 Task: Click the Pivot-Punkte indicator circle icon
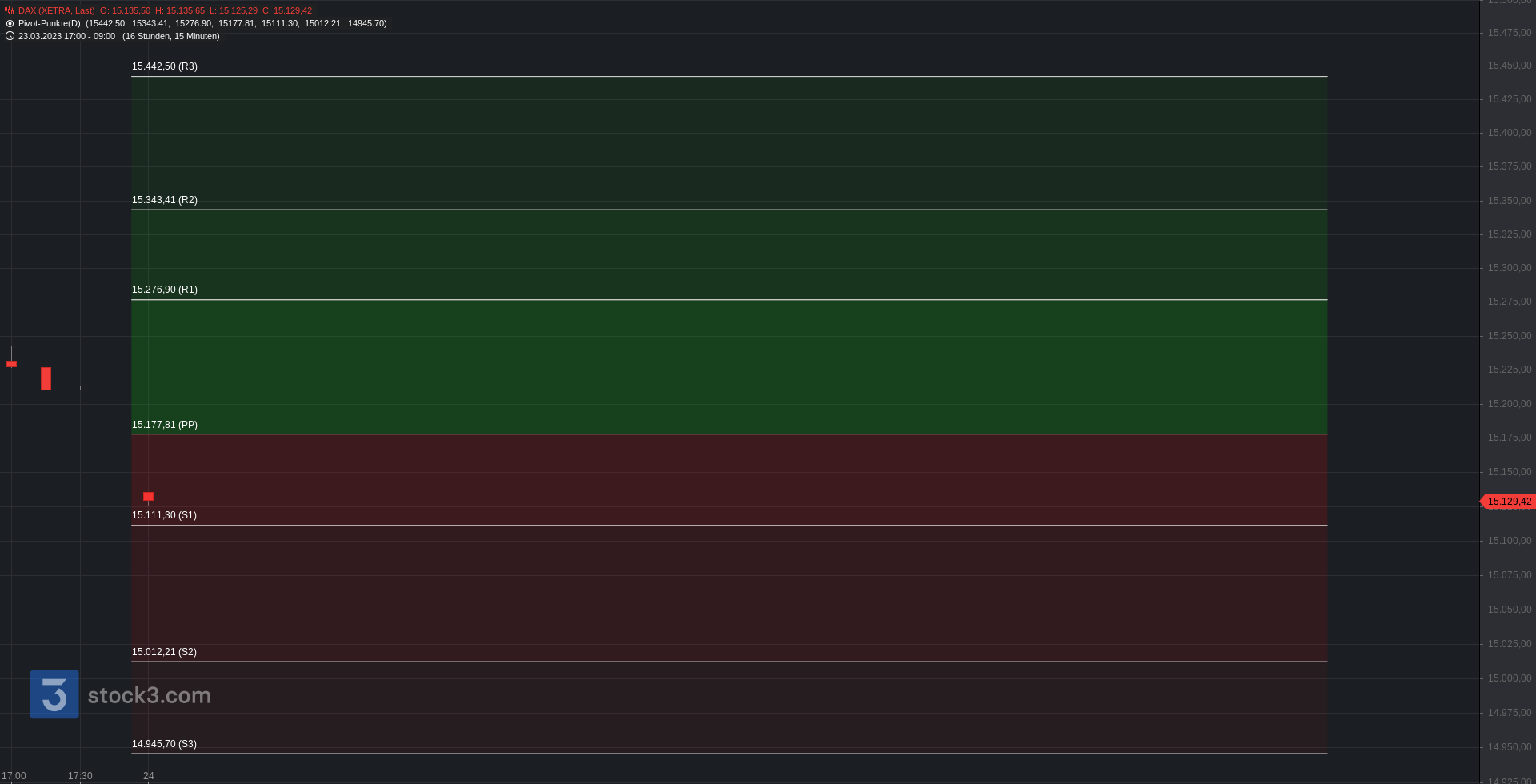tap(10, 24)
